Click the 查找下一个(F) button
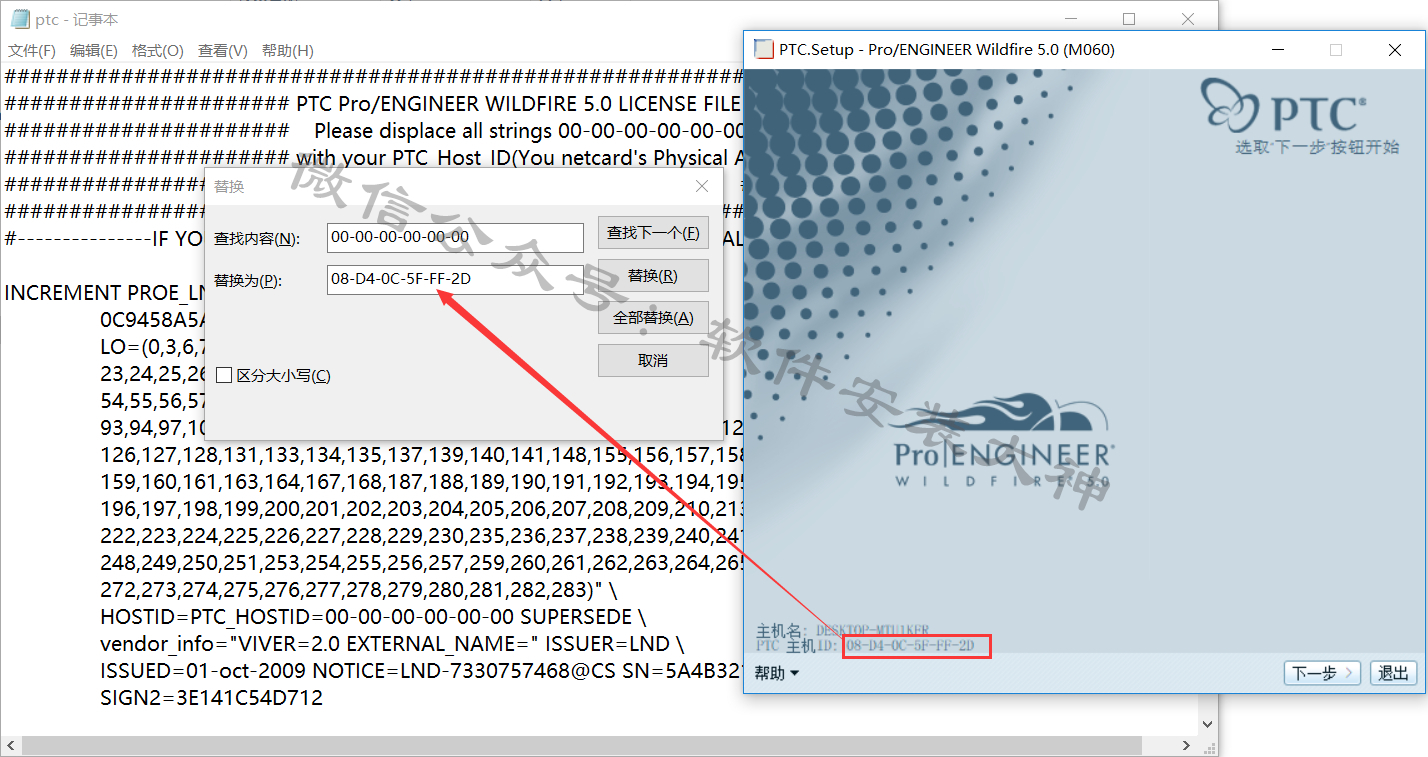 653,232
